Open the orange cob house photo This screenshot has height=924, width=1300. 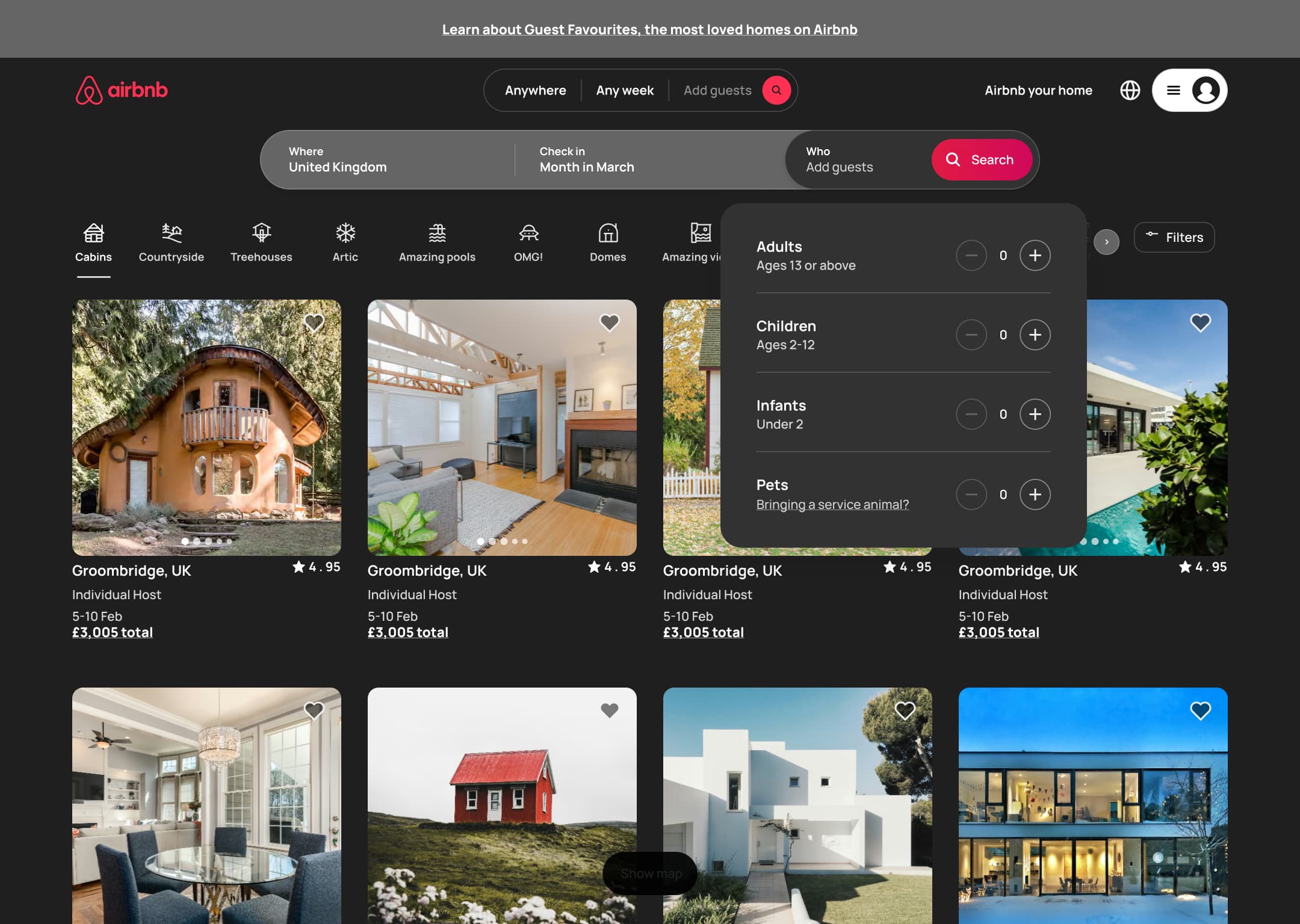206,427
